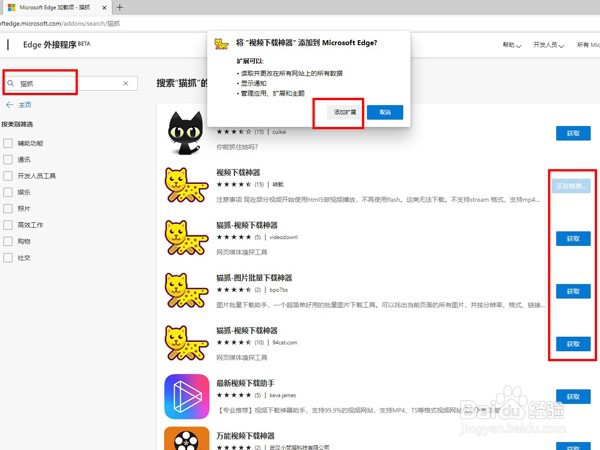Screen dimensions: 600x450
Task: Check the 社交 category checkbox
Action: tap(8, 258)
